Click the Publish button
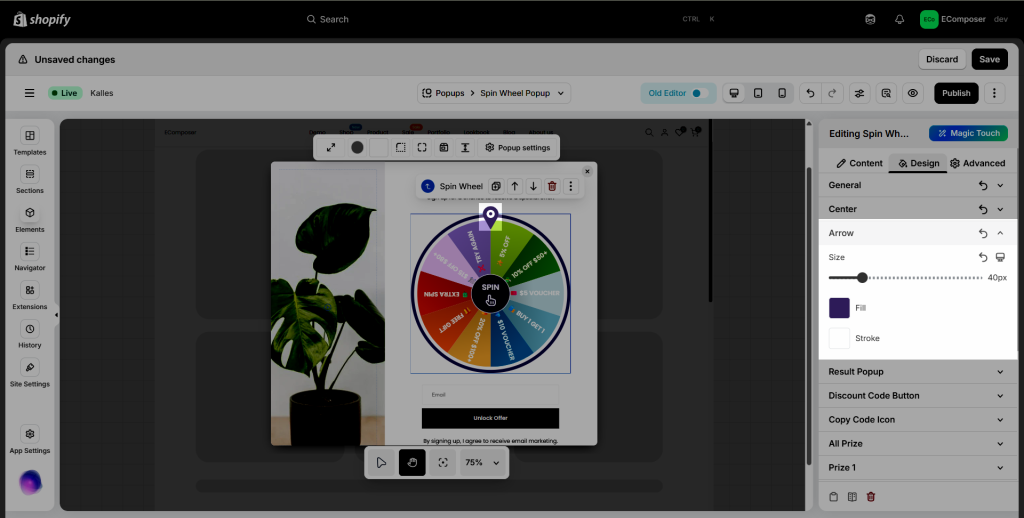Viewport: 1024px width, 518px height. pyautogui.click(x=956, y=93)
